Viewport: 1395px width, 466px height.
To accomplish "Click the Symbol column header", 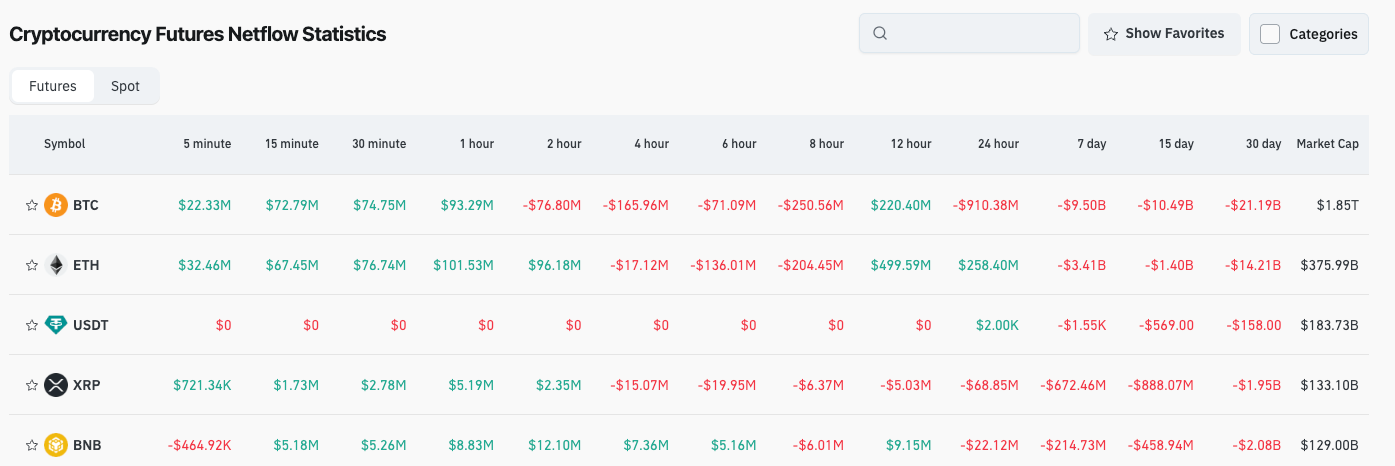I will click(x=65, y=144).
